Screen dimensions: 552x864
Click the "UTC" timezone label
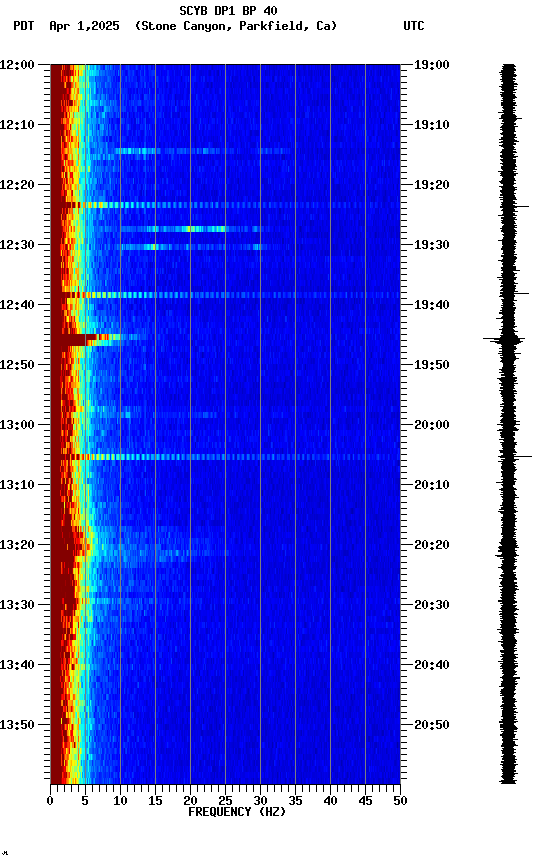coord(414,26)
